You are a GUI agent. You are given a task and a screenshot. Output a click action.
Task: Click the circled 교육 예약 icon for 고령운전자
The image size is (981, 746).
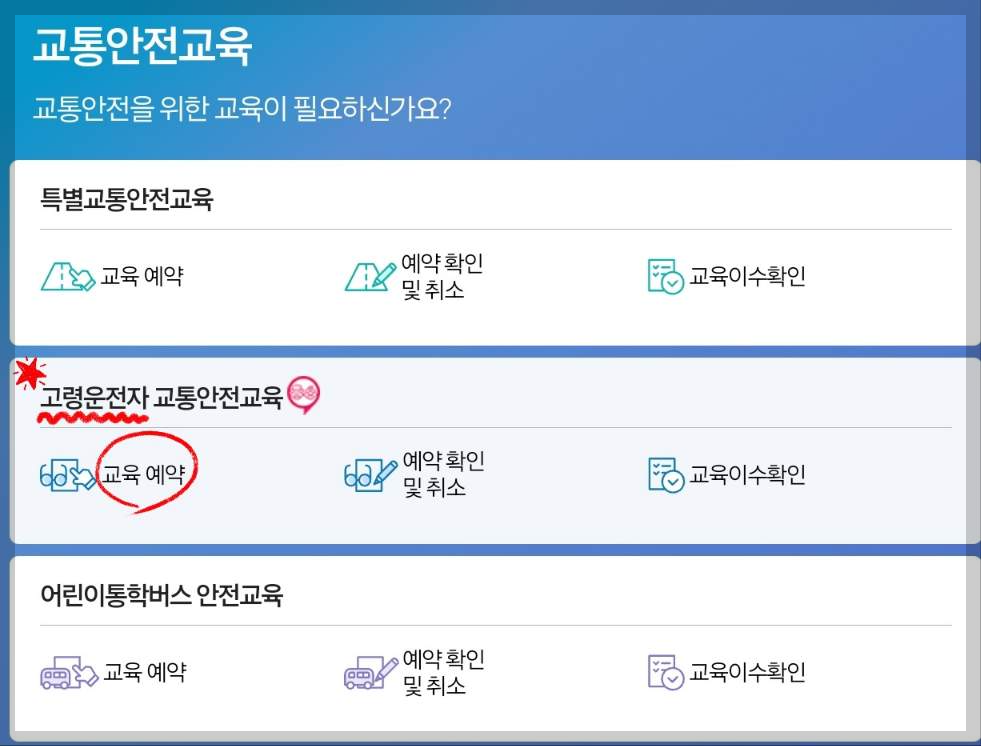[x=65, y=474]
